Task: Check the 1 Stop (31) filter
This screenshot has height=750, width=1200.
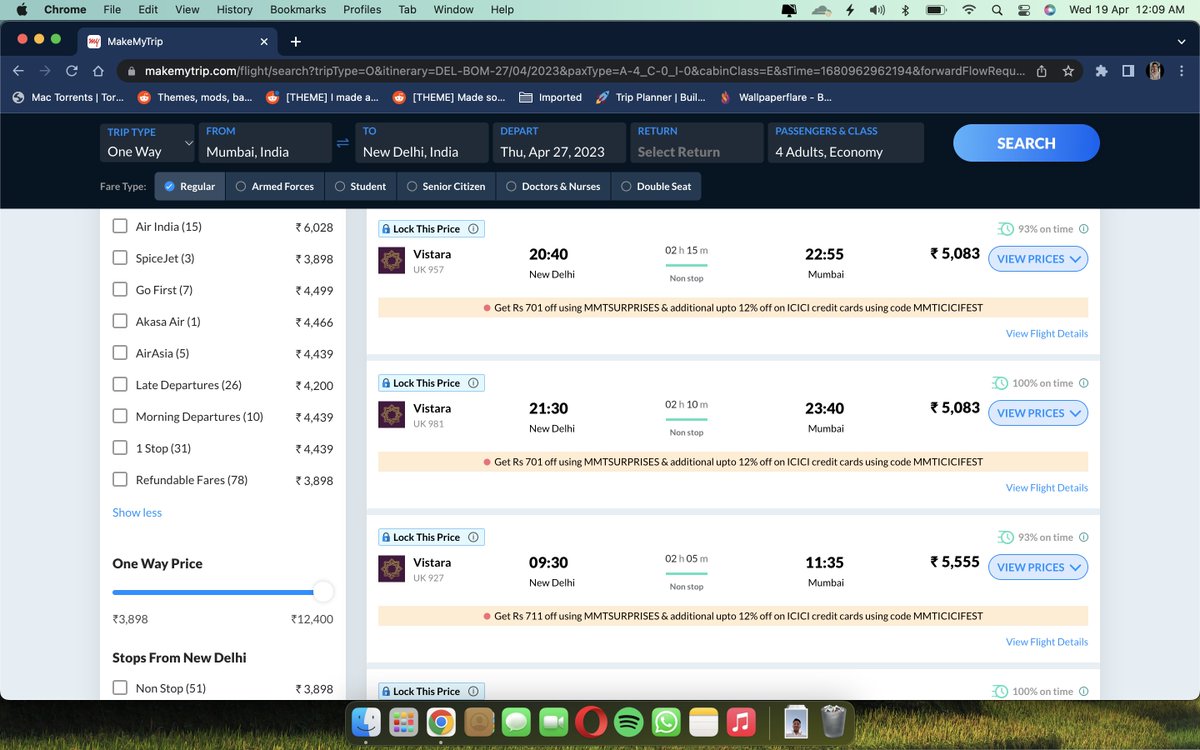Action: pyautogui.click(x=120, y=448)
